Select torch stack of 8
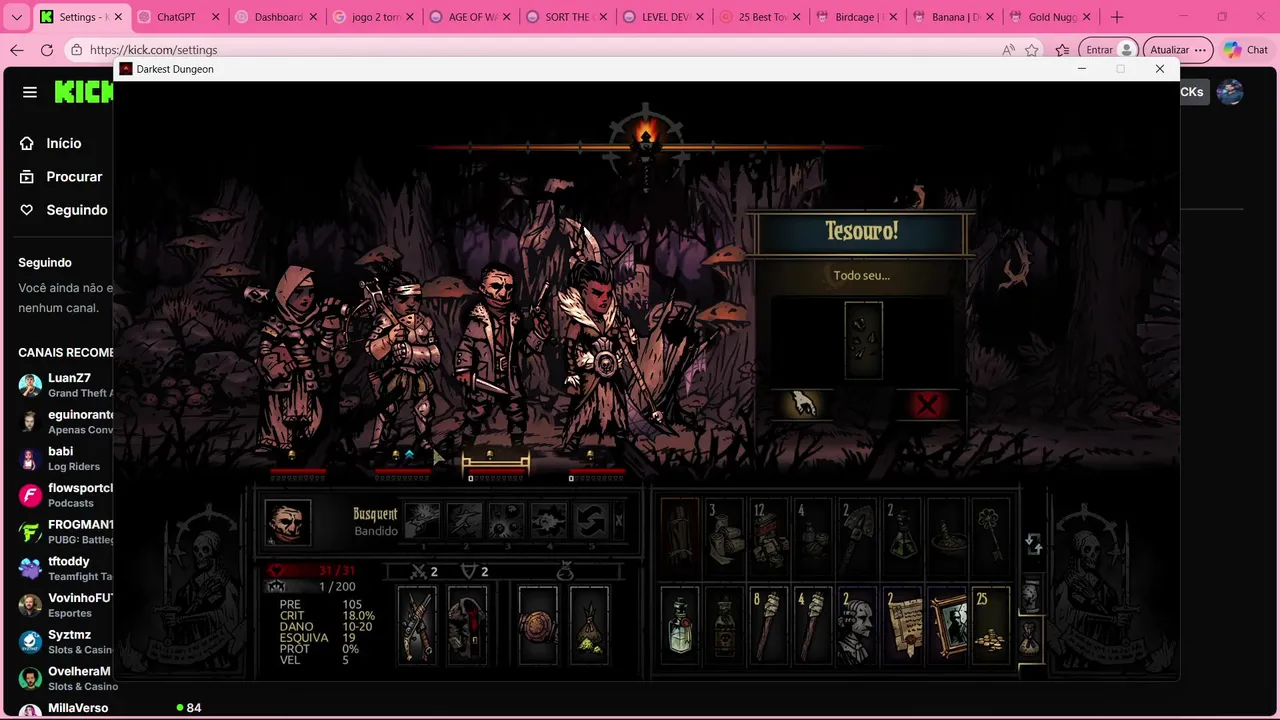Image resolution: width=1280 pixels, height=720 pixels. [769, 625]
